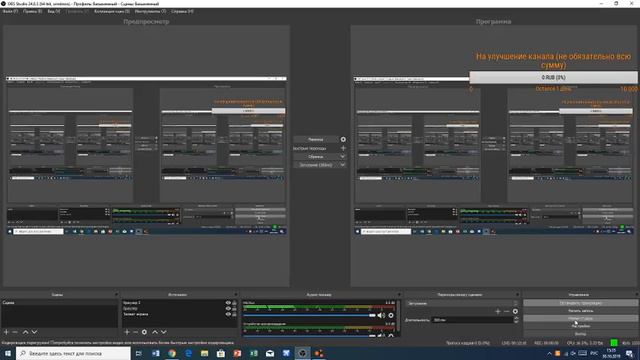Viewport: 640px width, 360px height.
Task: Click Остановить трансляцию button
Action: [x=580, y=303]
